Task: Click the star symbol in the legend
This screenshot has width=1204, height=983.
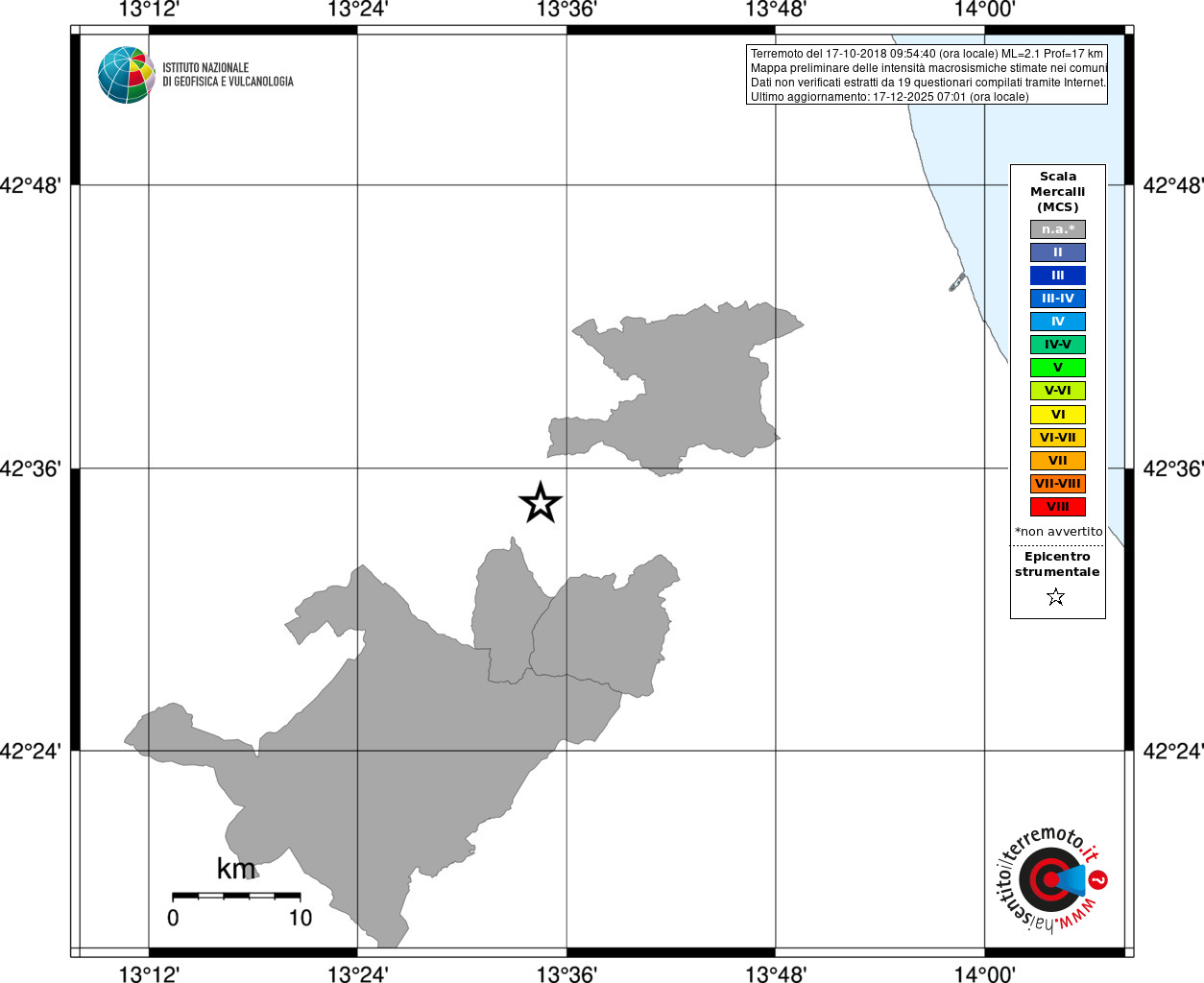Action: (x=1056, y=597)
